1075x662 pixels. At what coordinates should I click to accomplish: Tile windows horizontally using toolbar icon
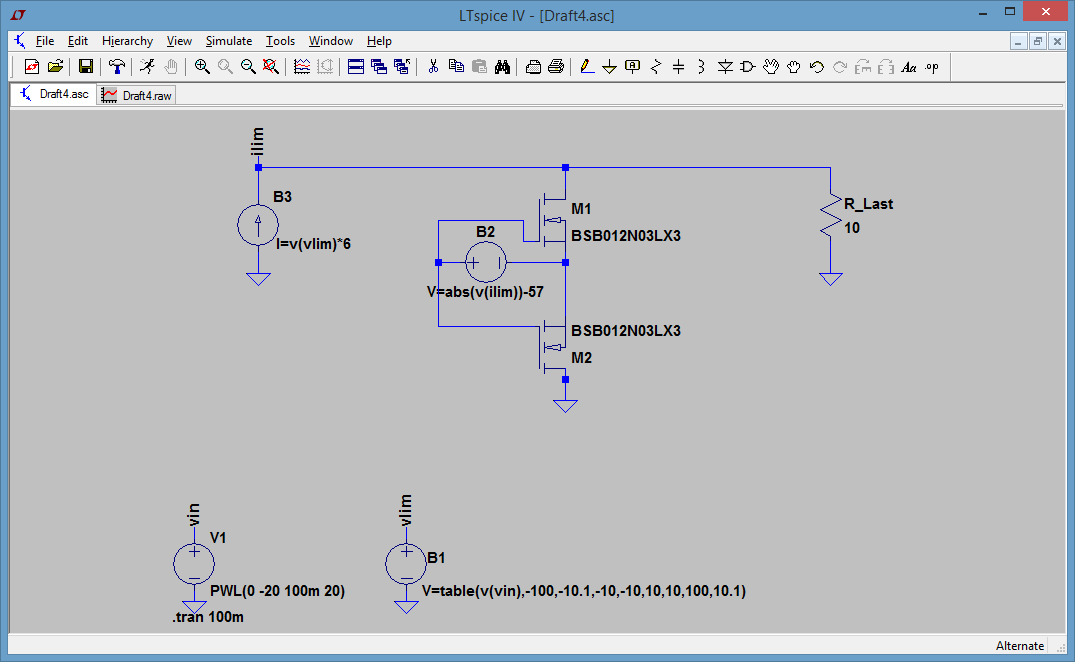pos(356,66)
